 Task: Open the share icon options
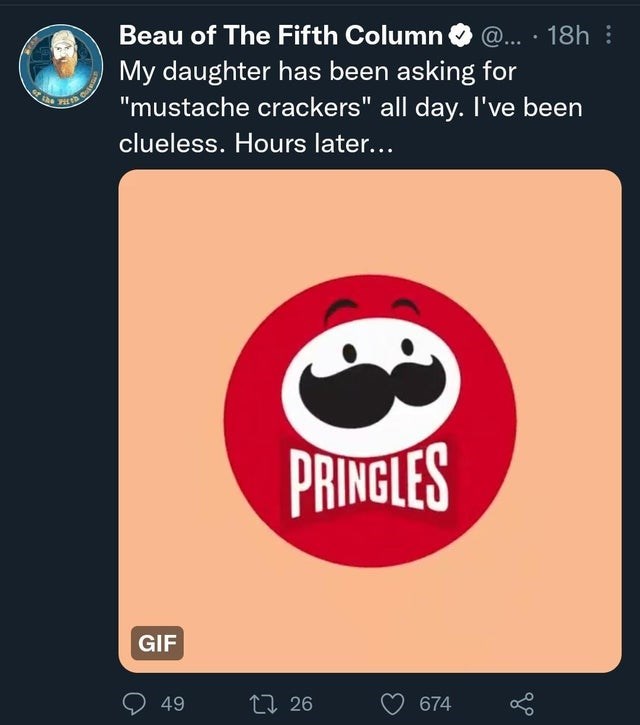pos(522,704)
